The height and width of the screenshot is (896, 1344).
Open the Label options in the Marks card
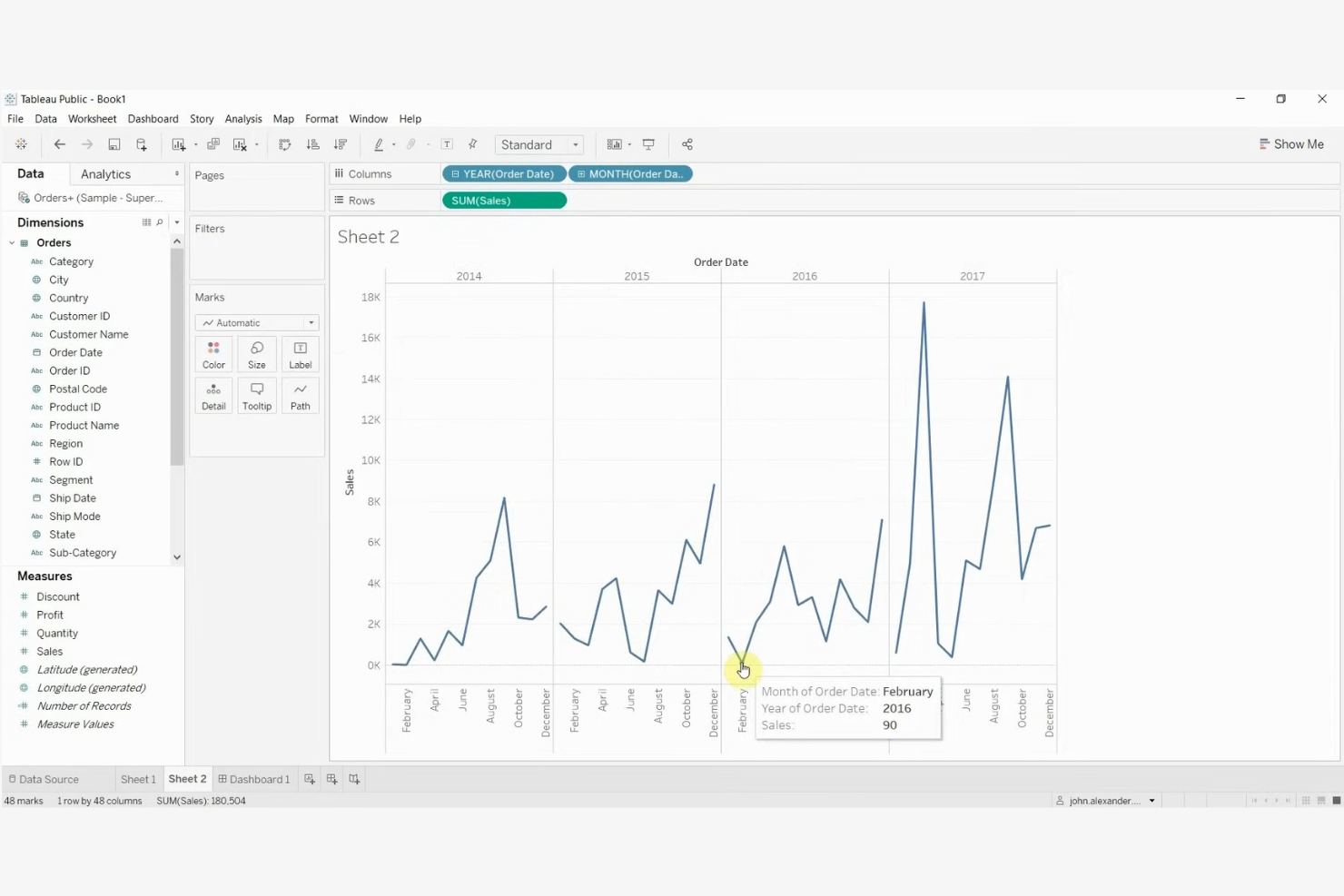pos(300,354)
